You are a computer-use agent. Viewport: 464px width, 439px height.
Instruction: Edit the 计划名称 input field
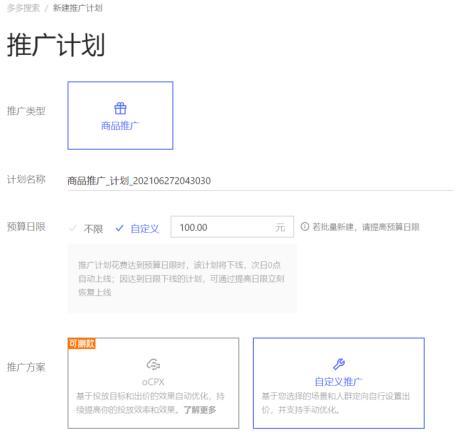pyautogui.click(x=260, y=181)
